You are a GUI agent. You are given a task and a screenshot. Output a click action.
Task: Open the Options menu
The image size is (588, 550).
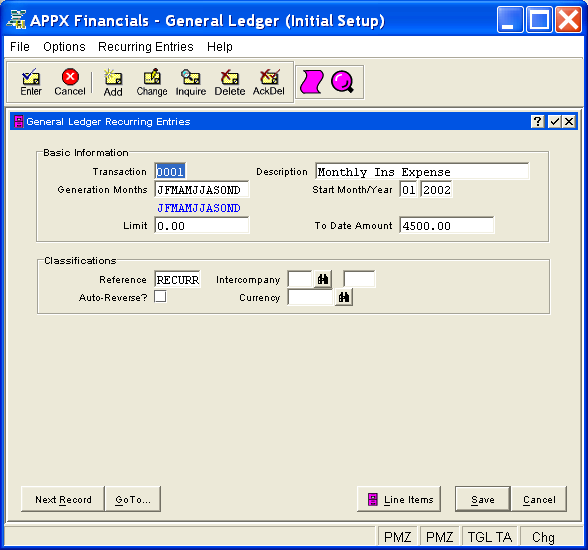[64, 47]
